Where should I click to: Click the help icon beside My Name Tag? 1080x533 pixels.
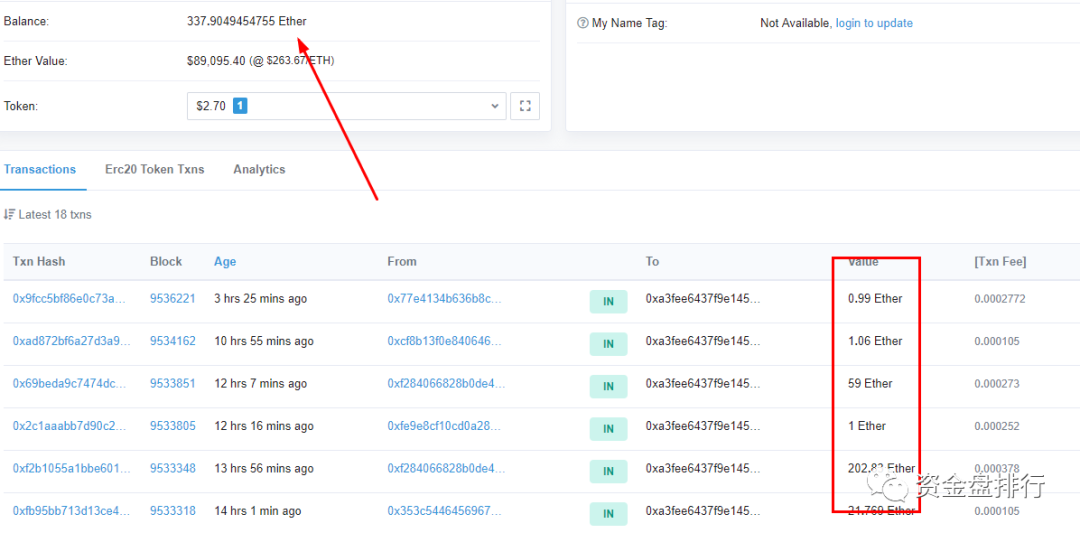click(x=583, y=23)
